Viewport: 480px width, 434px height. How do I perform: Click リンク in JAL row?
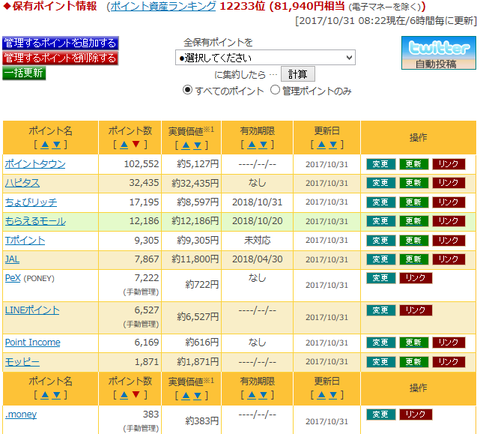tap(449, 259)
